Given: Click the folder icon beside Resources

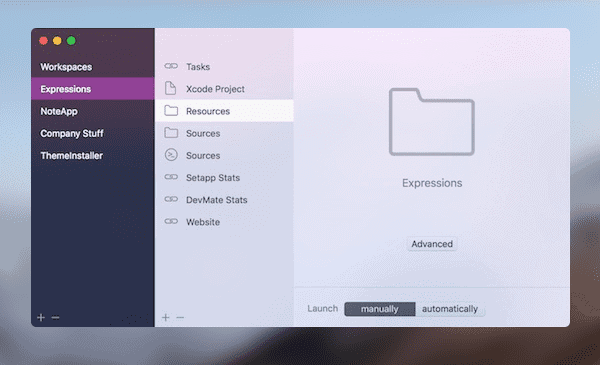Looking at the screenshot, I should coord(171,111).
